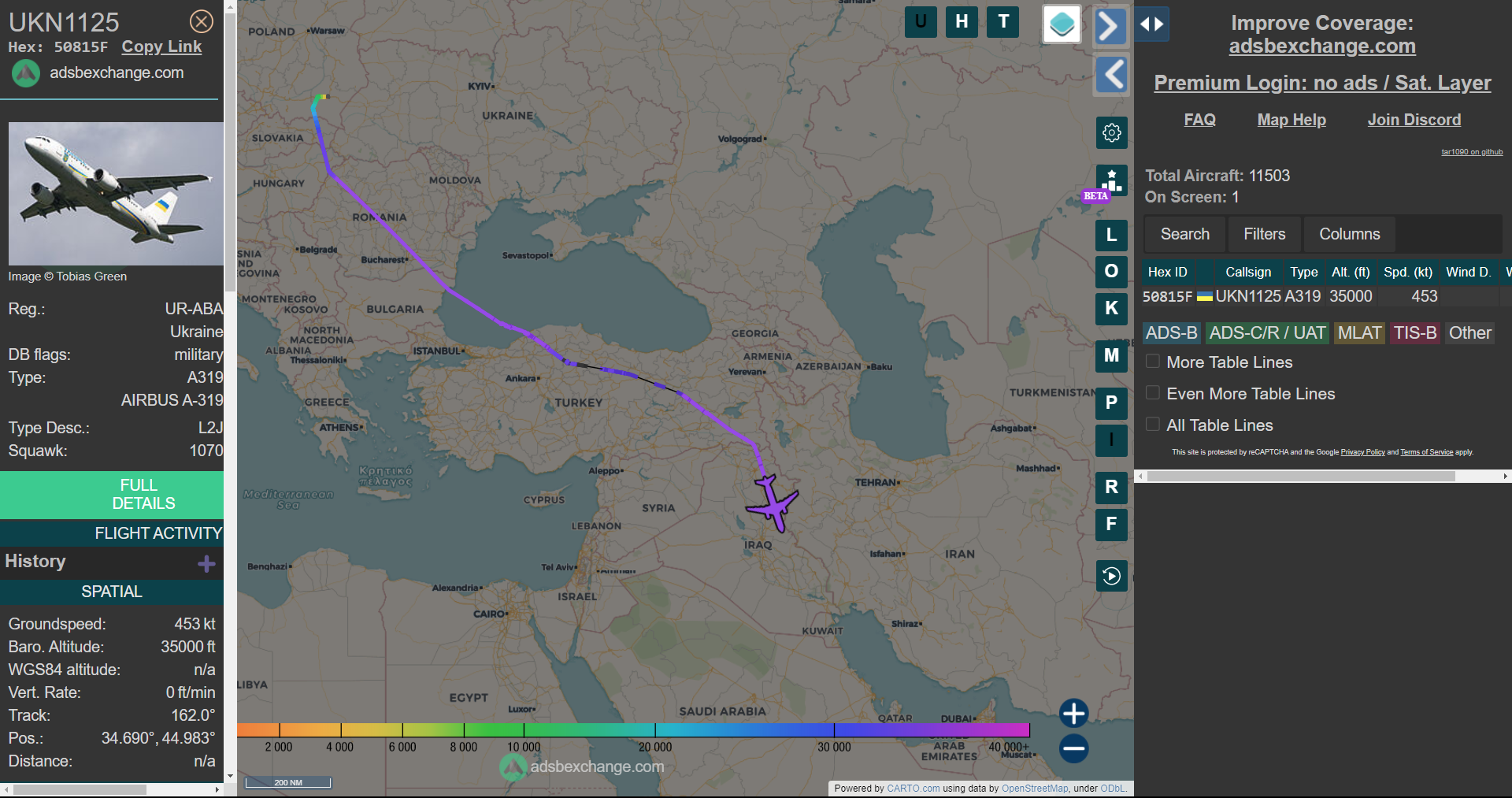Open the BETA heatmap feature icon
The width and height of the screenshot is (1512, 798).
pyautogui.click(x=1111, y=182)
